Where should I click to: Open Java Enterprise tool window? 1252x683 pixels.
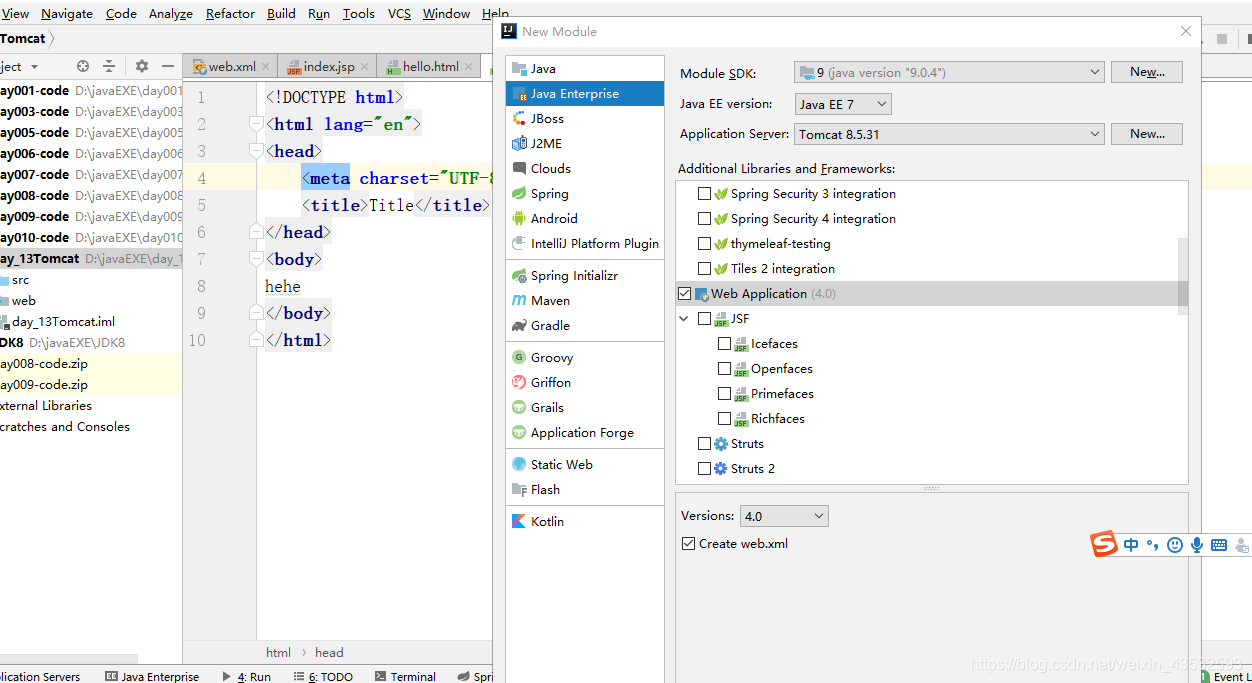[152, 676]
